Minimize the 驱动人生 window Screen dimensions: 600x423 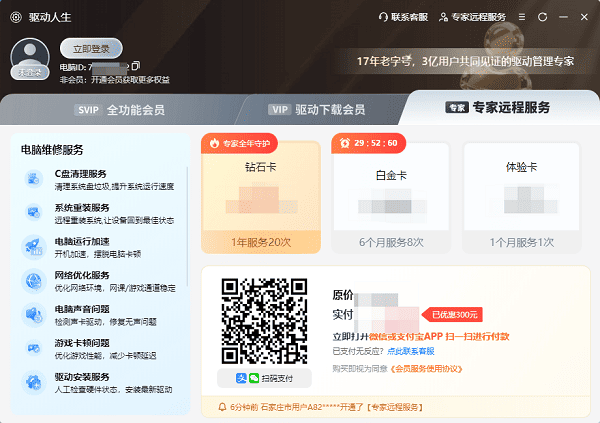click(563, 17)
